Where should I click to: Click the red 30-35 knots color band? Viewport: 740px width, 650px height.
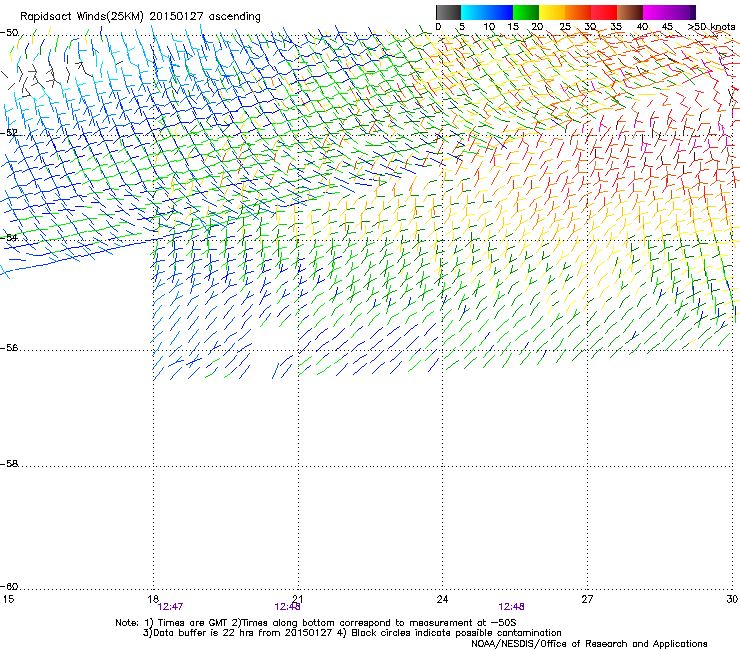pyautogui.click(x=604, y=12)
